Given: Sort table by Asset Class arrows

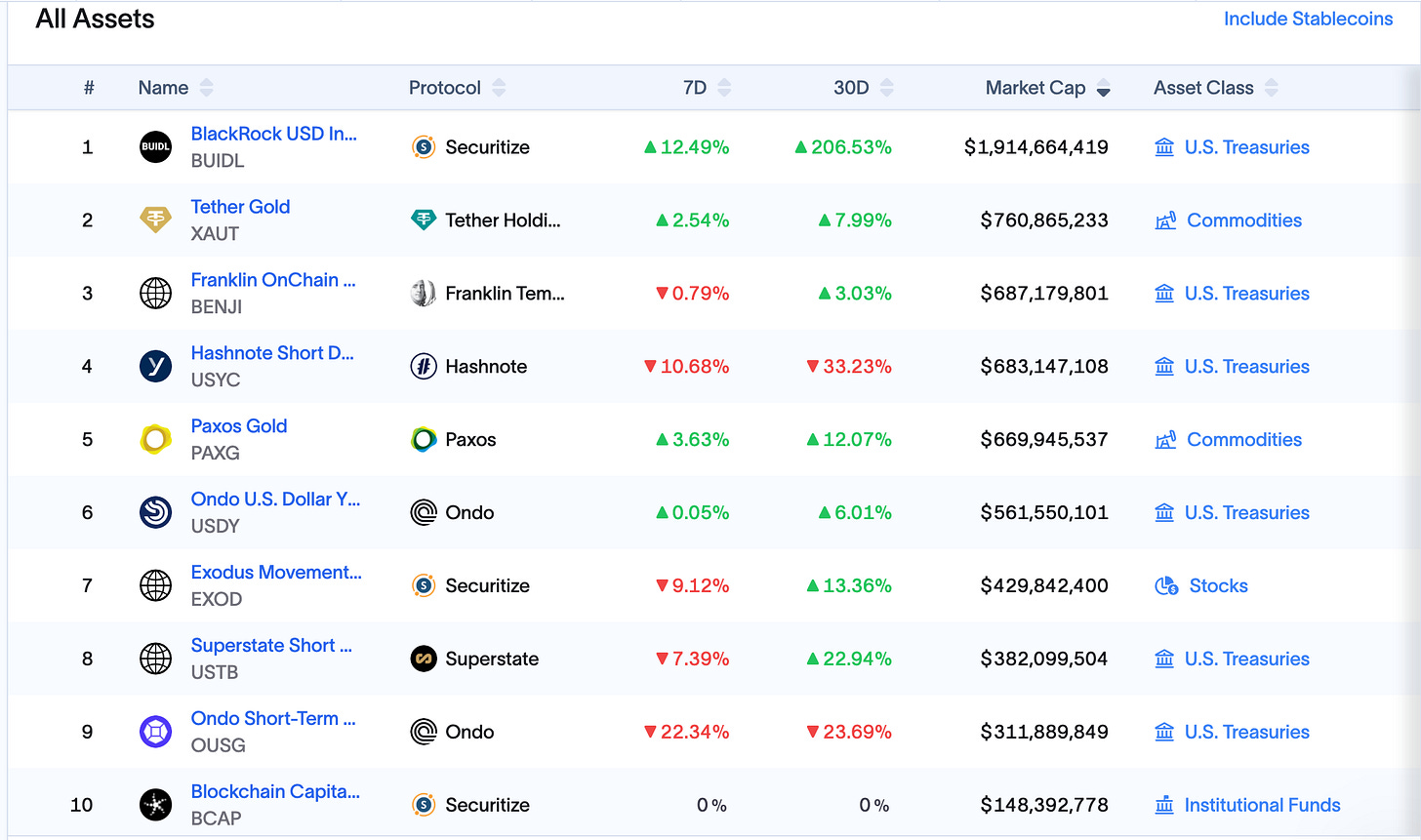Looking at the screenshot, I should click(1271, 88).
